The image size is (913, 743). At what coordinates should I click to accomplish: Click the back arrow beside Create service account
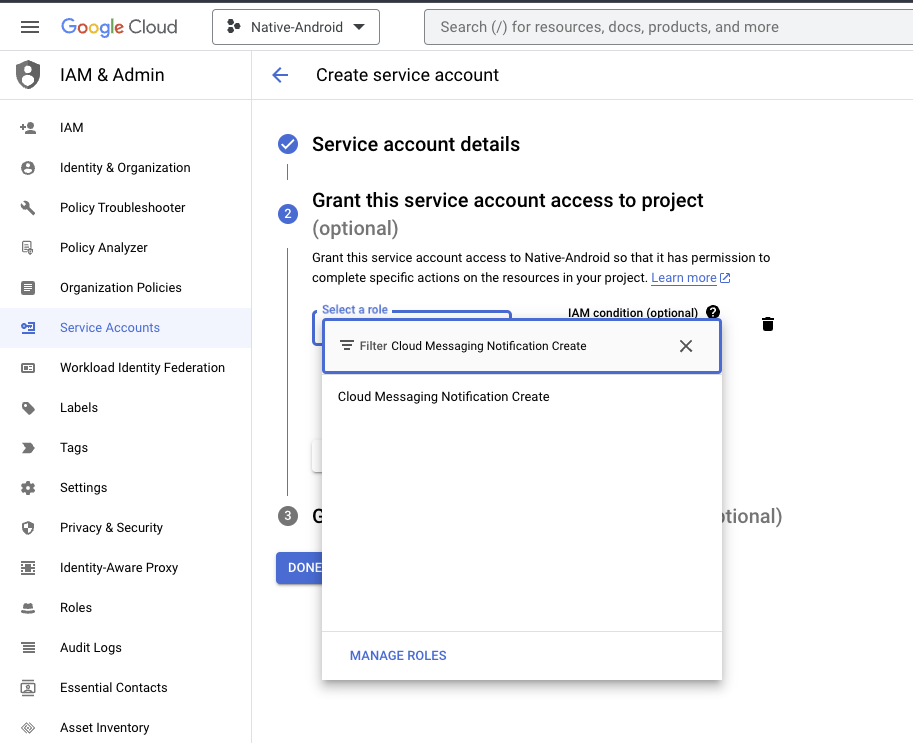click(x=280, y=75)
